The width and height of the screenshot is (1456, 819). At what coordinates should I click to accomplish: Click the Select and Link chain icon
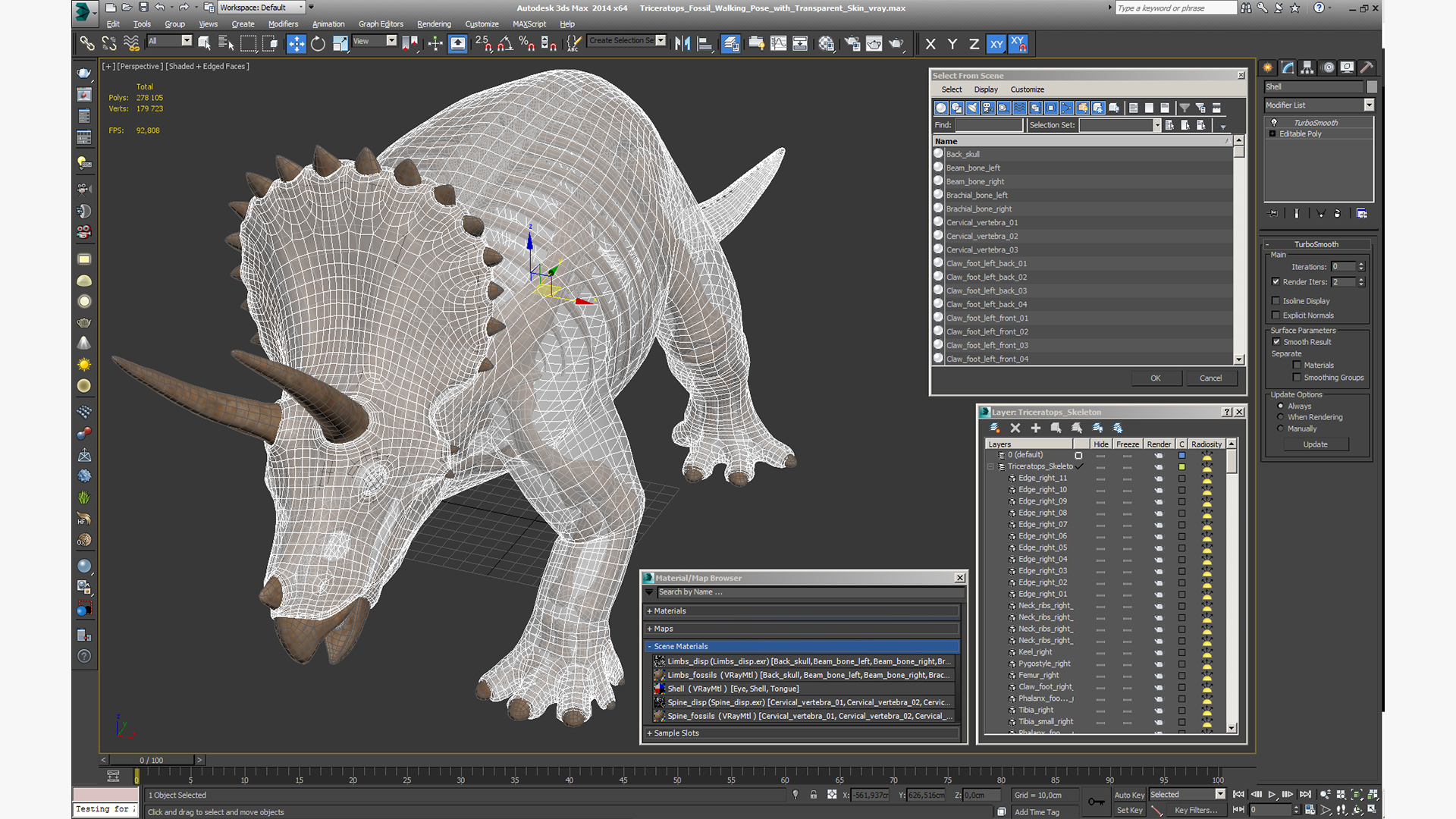[87, 44]
